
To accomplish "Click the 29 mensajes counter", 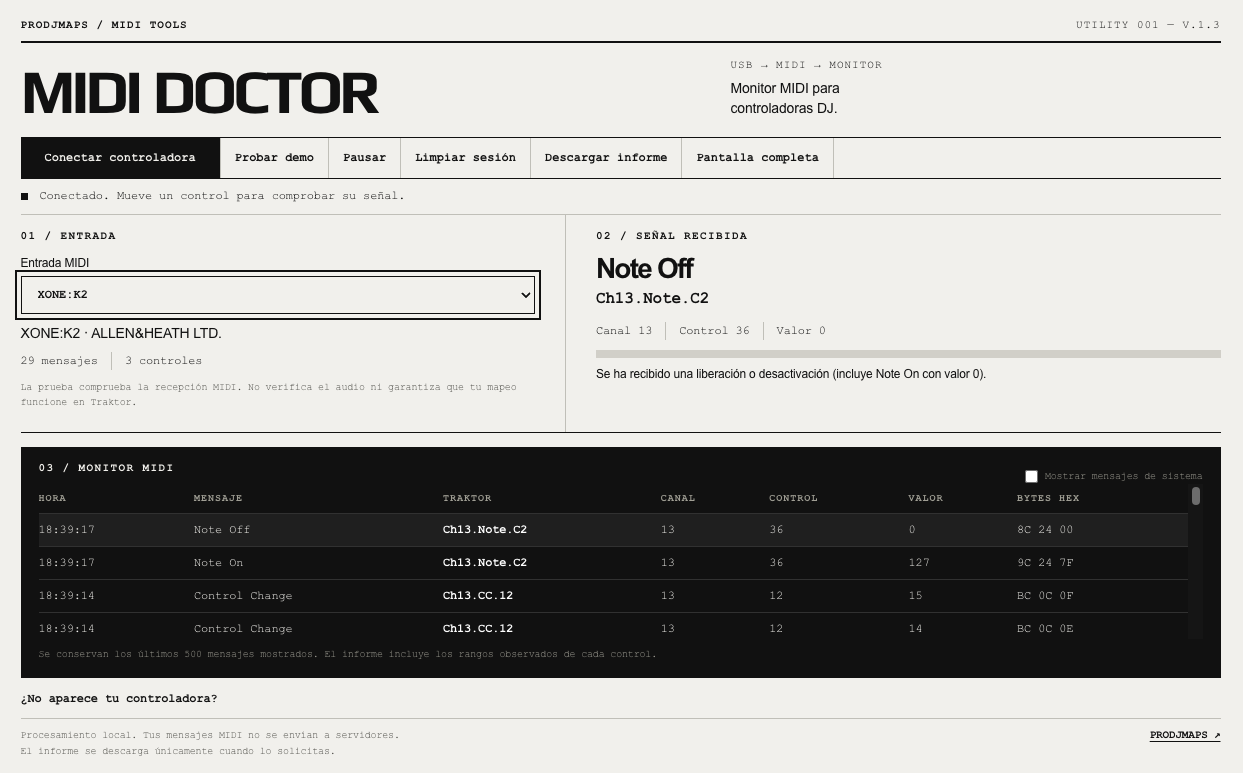I will coord(59,361).
